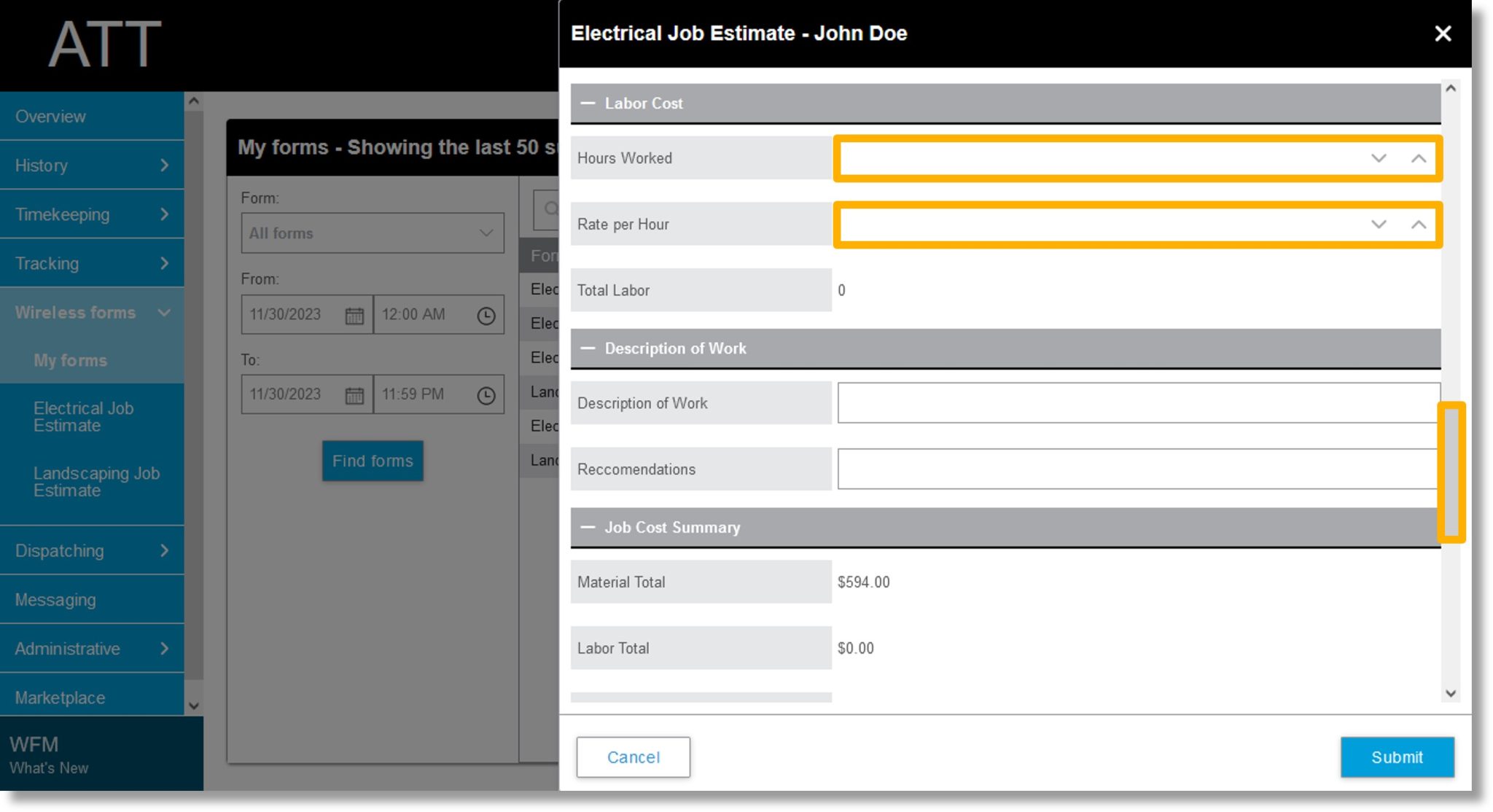Click the Total Labor value 0
The image size is (1493, 812).
pos(841,290)
